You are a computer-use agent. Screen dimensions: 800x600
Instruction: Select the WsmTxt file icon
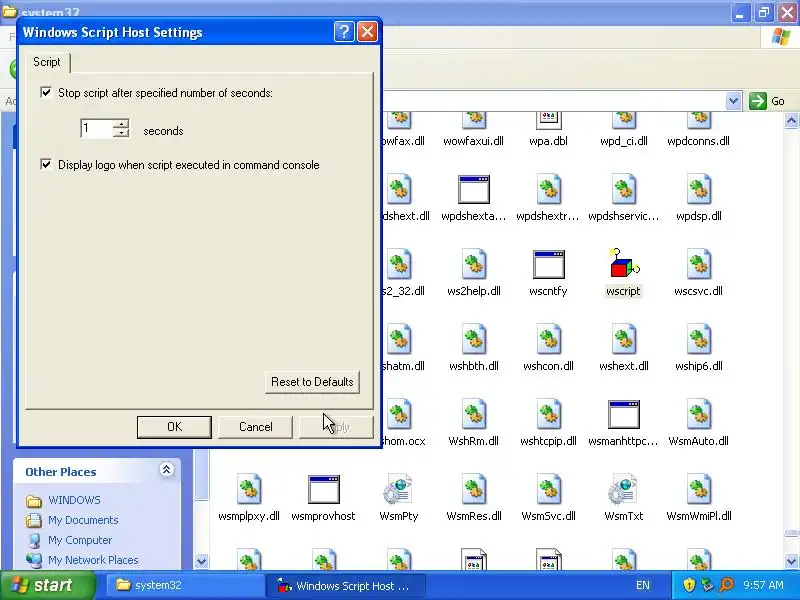[623, 489]
